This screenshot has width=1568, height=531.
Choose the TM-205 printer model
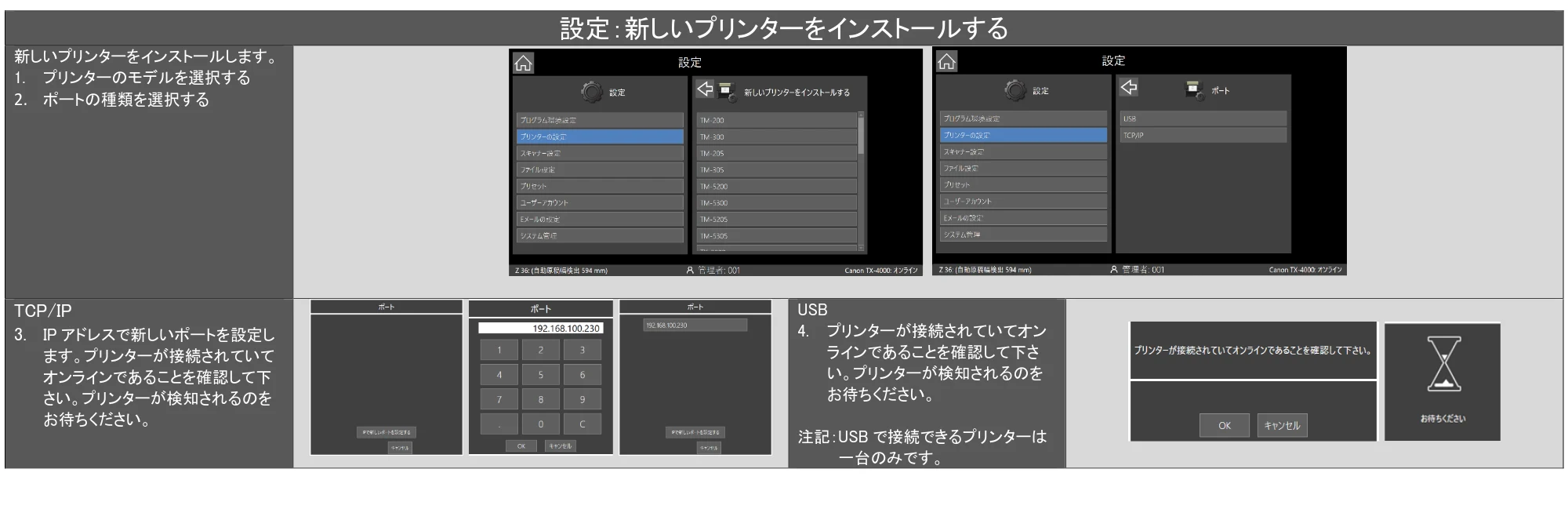point(776,153)
